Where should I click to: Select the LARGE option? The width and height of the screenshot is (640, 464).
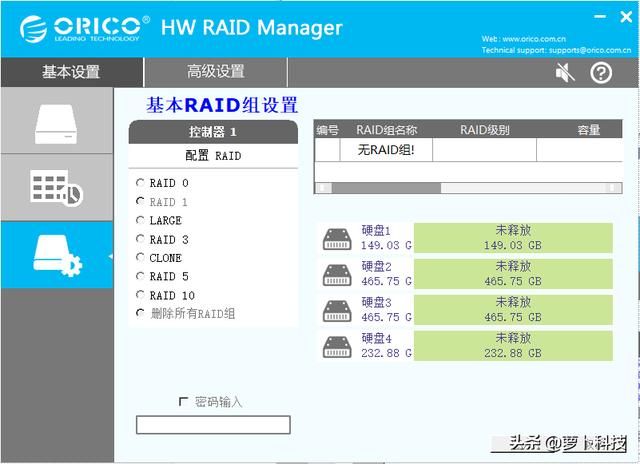point(140,220)
